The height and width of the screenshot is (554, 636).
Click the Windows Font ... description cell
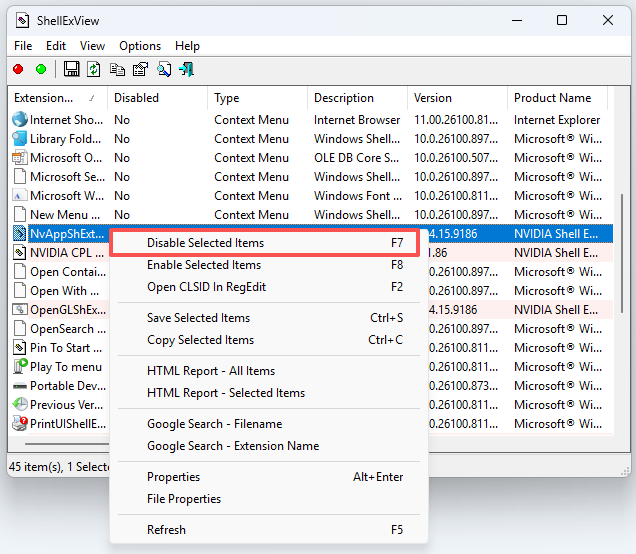click(358, 196)
